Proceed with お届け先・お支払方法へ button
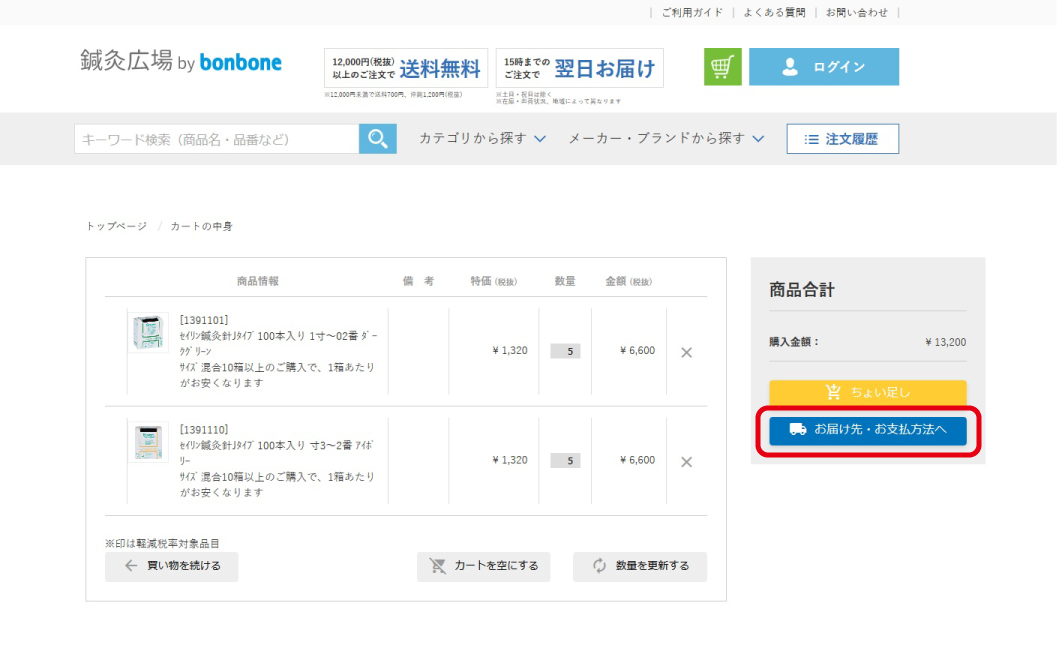This screenshot has height=654, width=1057. (x=867, y=430)
